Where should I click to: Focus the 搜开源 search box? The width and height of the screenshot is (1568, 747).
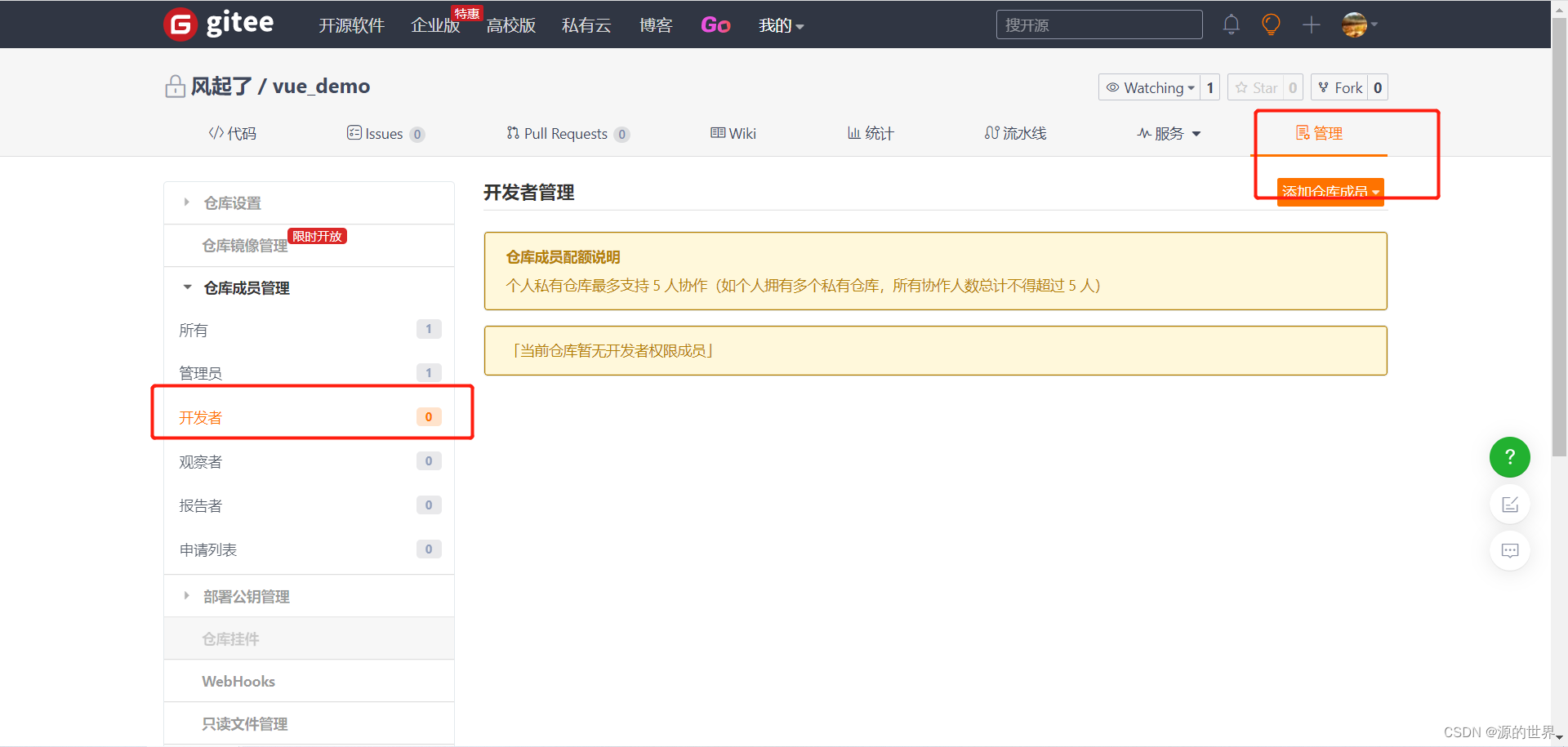click(x=1099, y=24)
